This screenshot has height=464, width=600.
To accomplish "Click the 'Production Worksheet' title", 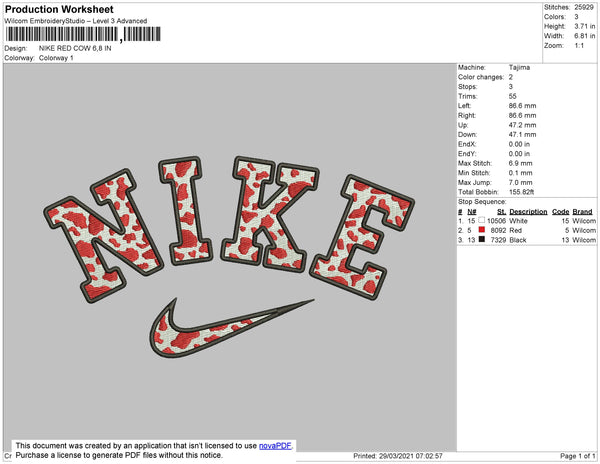I will pos(59,9).
